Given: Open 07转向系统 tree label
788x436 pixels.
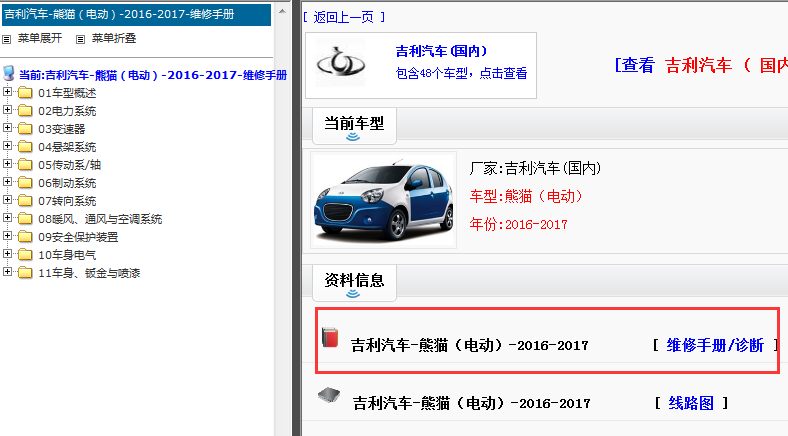Looking at the screenshot, I should 67,201.
